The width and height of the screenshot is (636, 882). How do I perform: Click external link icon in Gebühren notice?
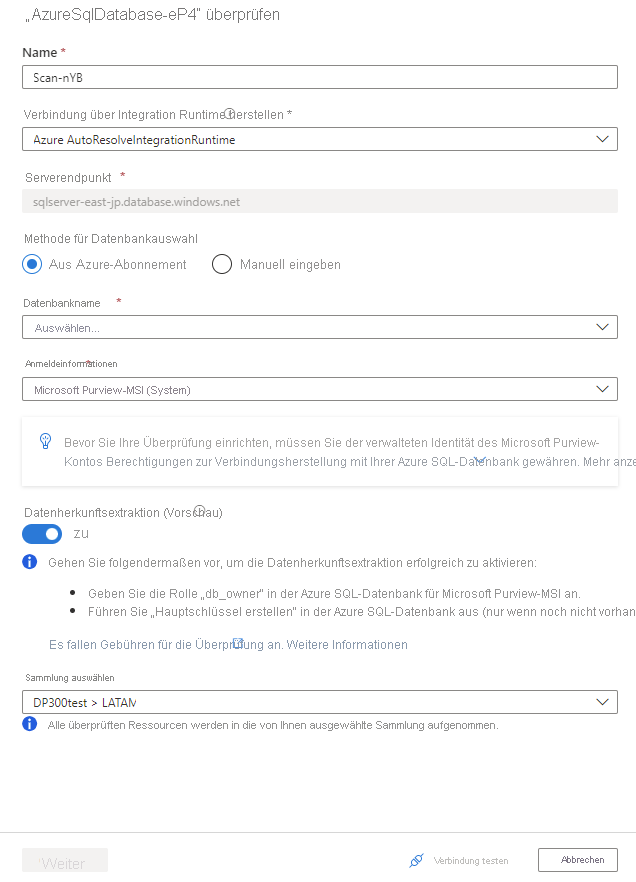coord(238,642)
